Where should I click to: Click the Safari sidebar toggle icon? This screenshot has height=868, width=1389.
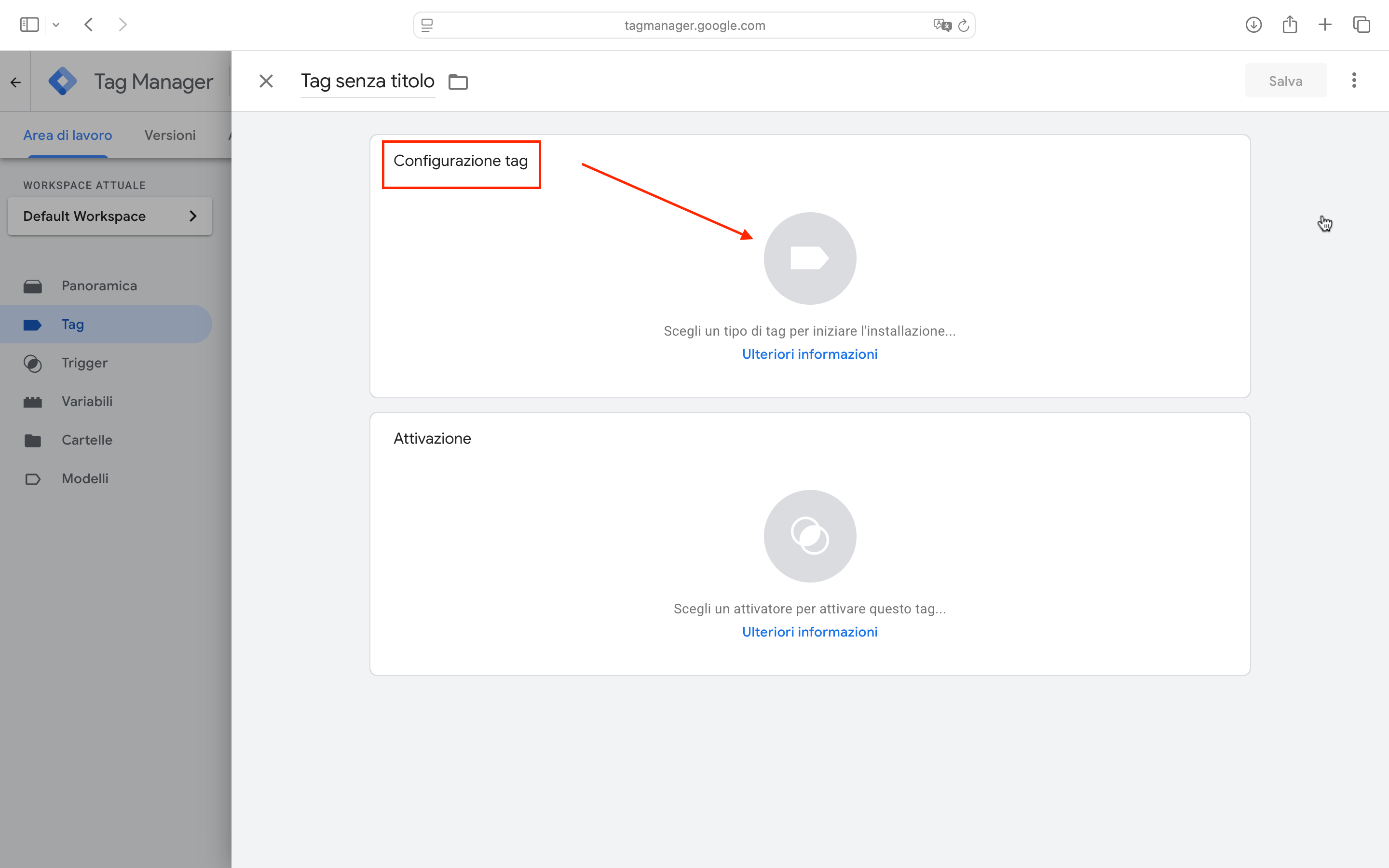pyautogui.click(x=29, y=25)
